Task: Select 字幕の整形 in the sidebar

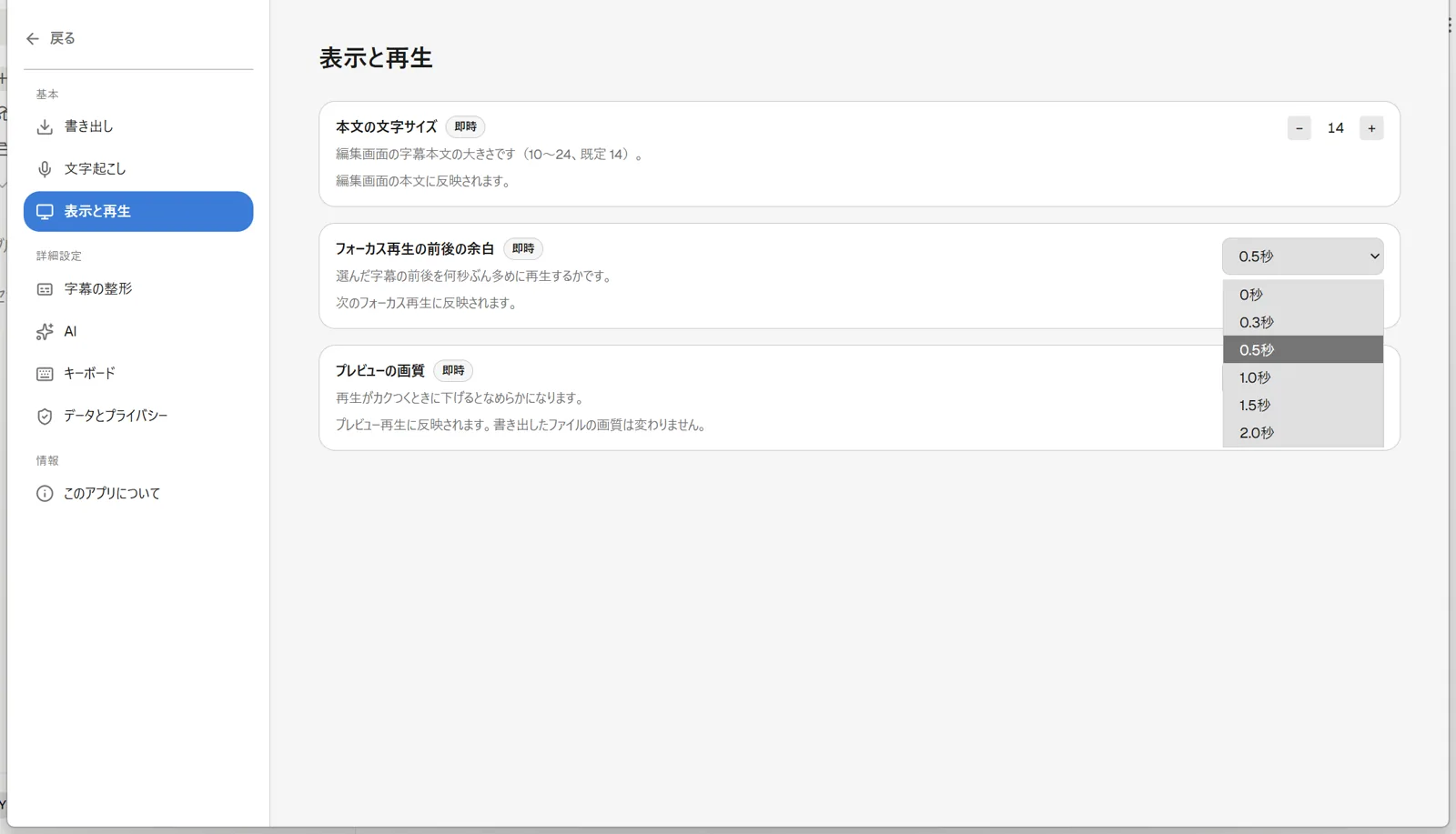Action: pyautogui.click(x=138, y=289)
